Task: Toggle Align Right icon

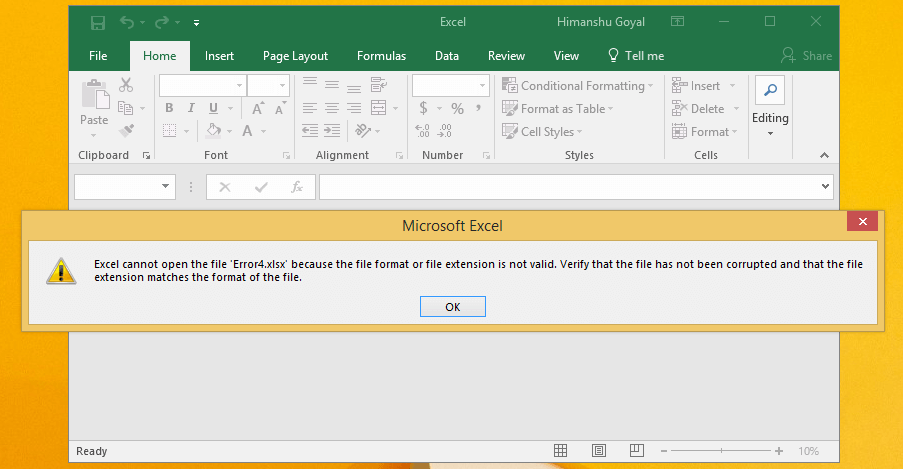Action: pyautogui.click(x=354, y=108)
